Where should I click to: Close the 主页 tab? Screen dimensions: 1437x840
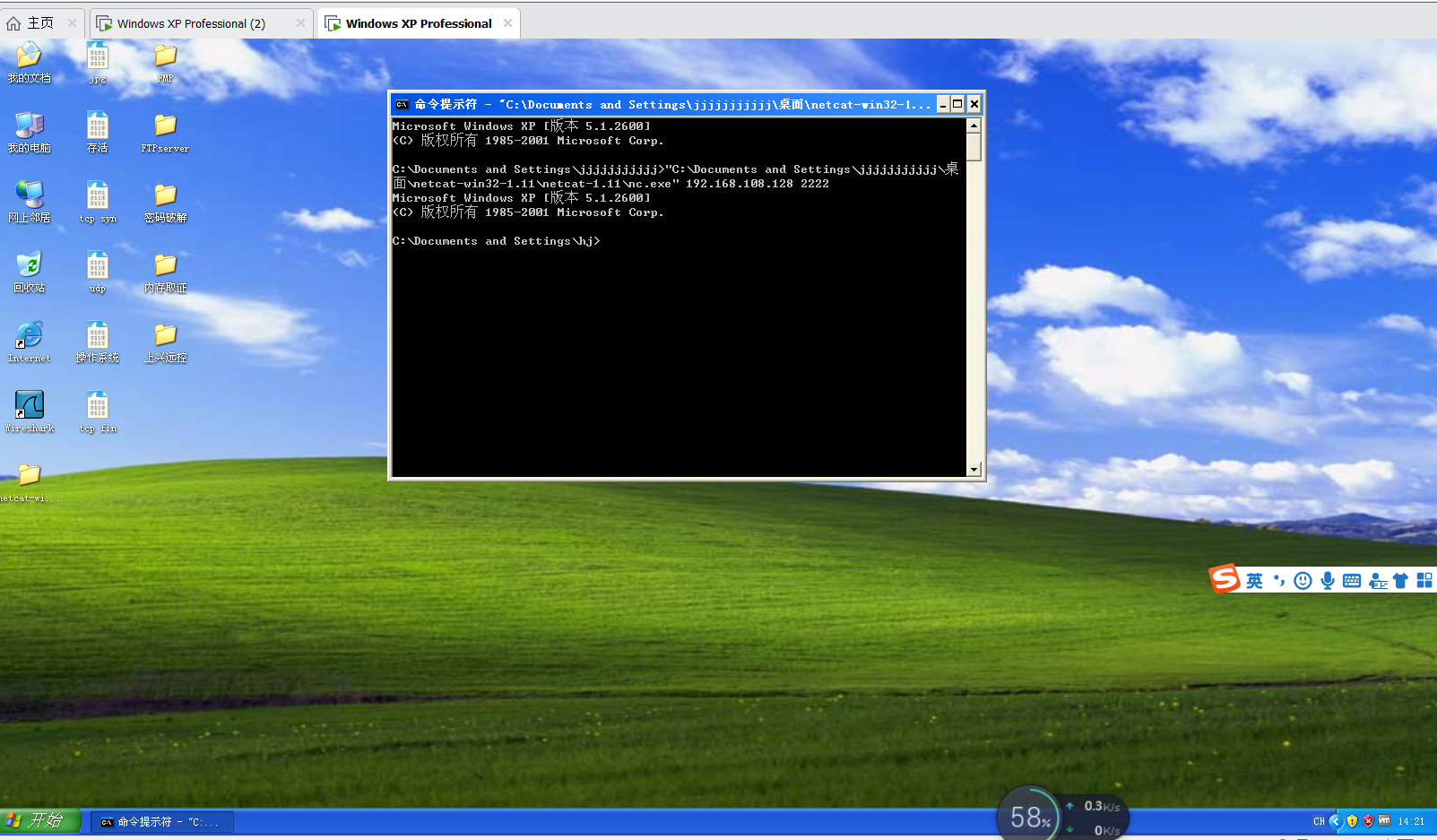(72, 23)
